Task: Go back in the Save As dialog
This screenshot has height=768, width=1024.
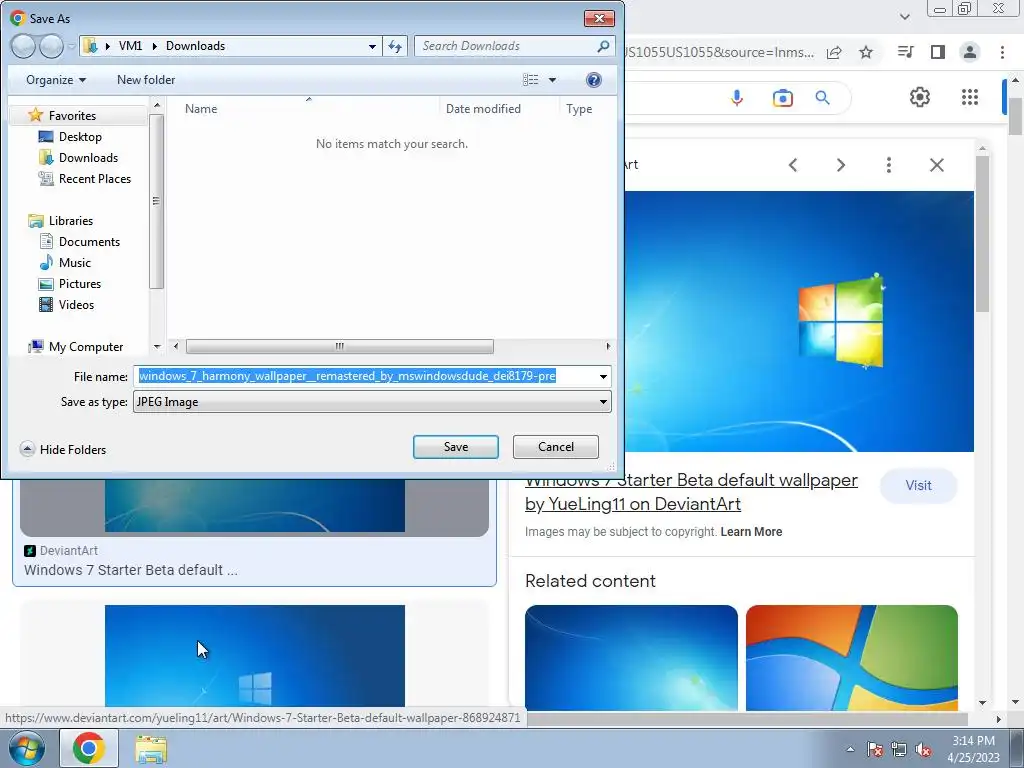Action: tap(24, 46)
